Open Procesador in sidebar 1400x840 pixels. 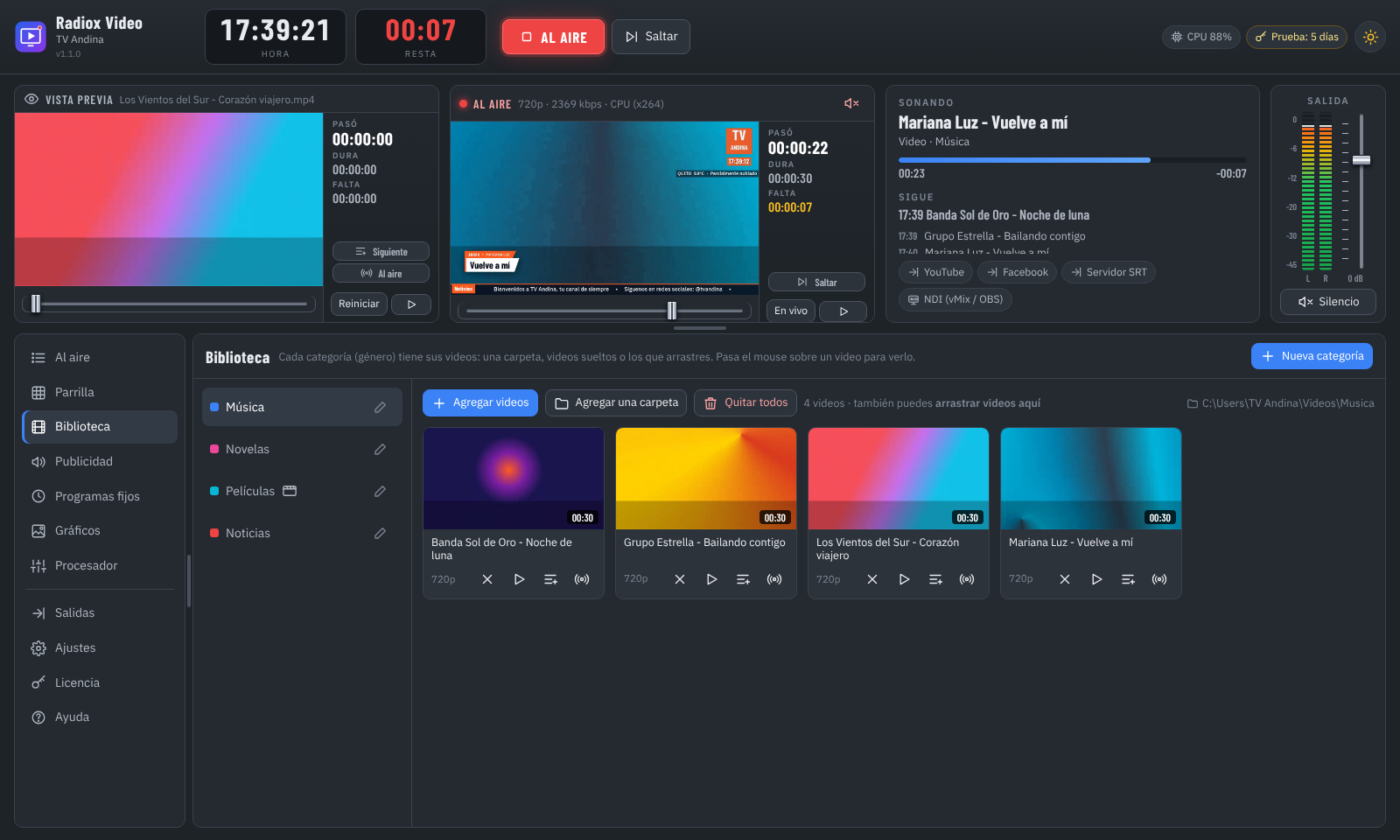(x=100, y=565)
